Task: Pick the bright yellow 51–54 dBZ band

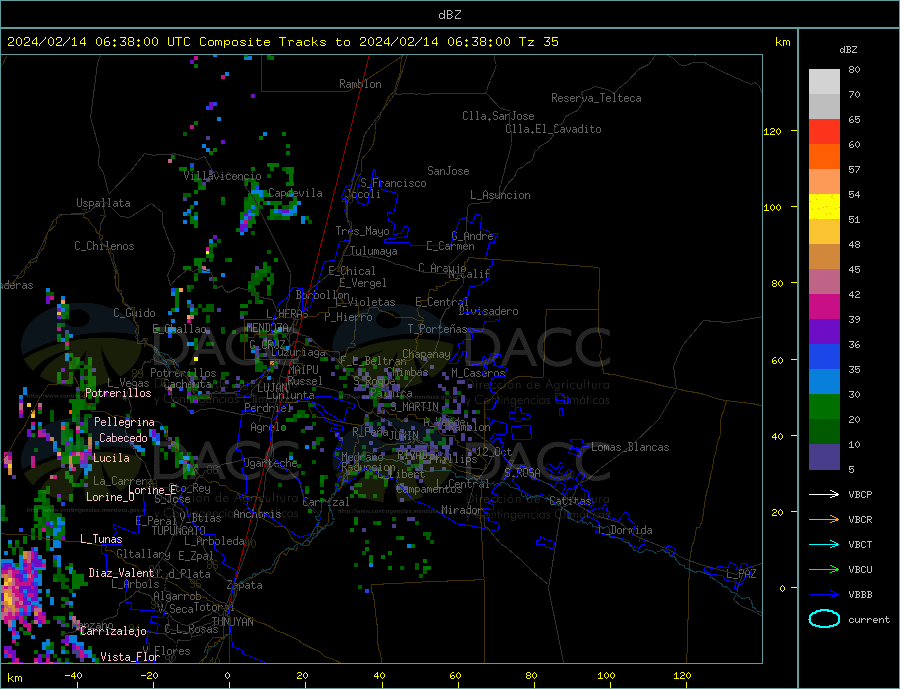Action: 824,207
